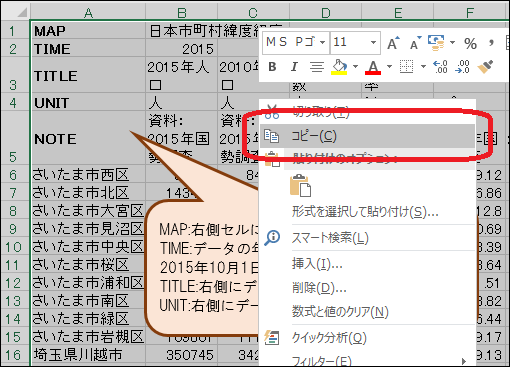Click cell さいたま市見沼区

click(88, 229)
